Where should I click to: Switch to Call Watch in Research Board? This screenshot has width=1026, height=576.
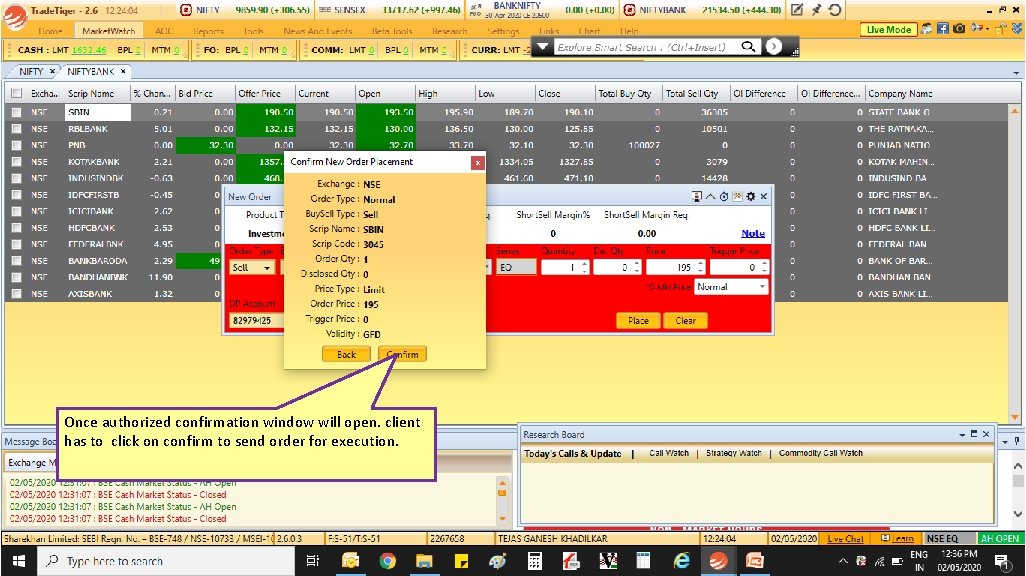coord(669,453)
